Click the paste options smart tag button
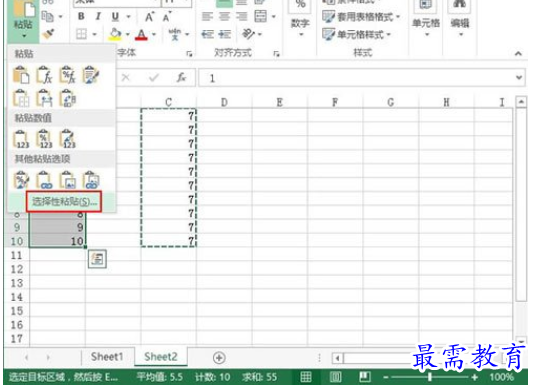The height and width of the screenshot is (388, 534). [x=97, y=259]
